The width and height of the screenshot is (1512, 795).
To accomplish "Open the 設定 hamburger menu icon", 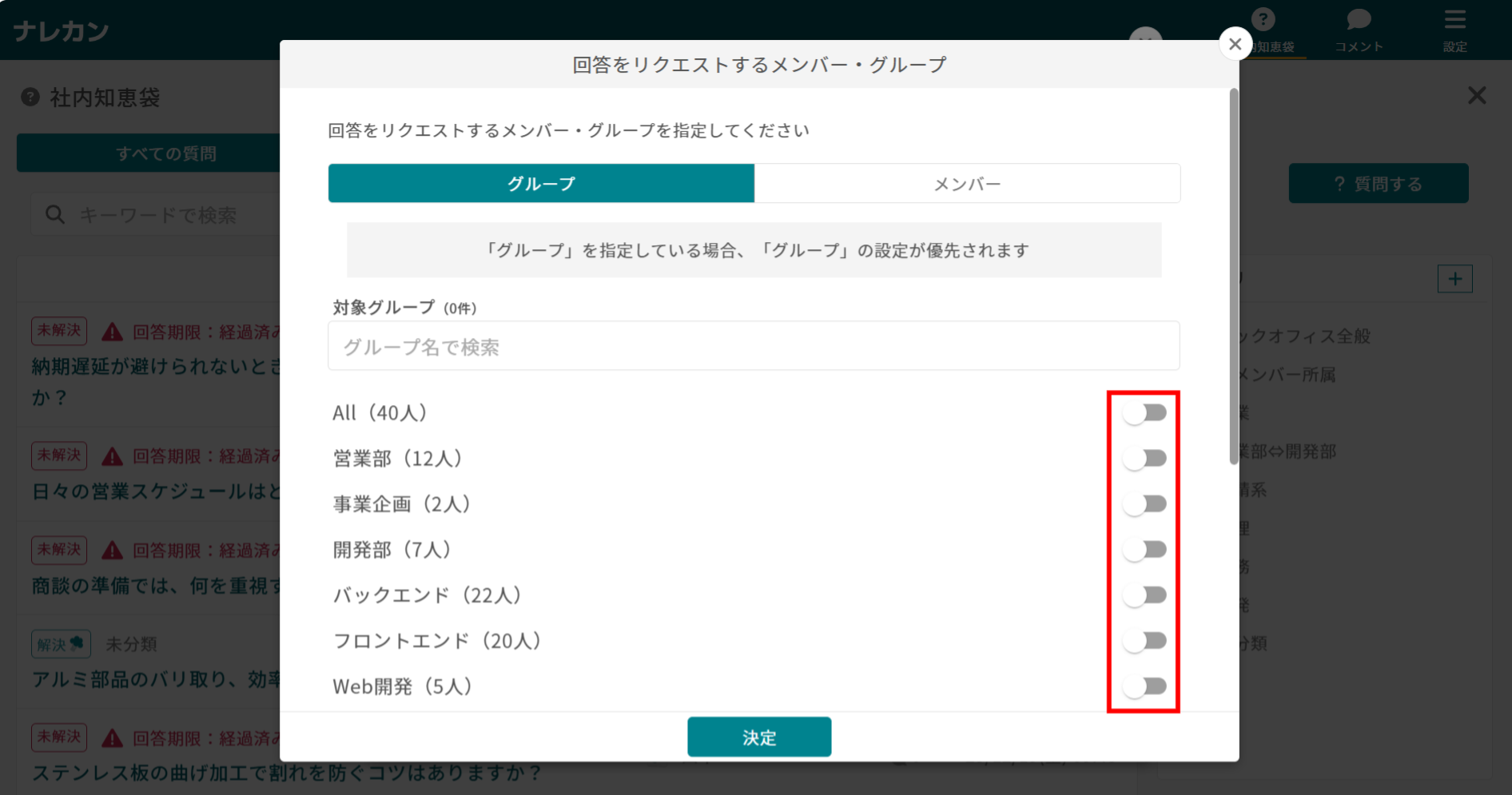I will 1454,20.
